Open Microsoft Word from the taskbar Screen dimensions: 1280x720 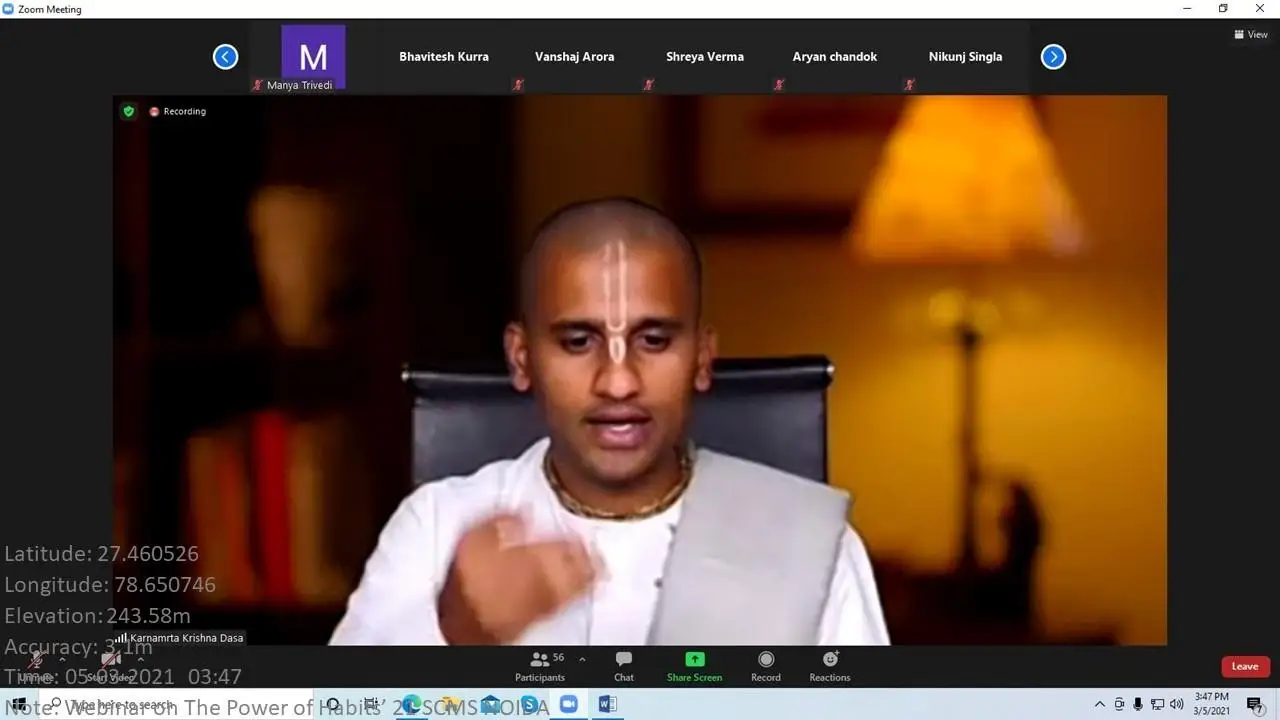(x=607, y=704)
